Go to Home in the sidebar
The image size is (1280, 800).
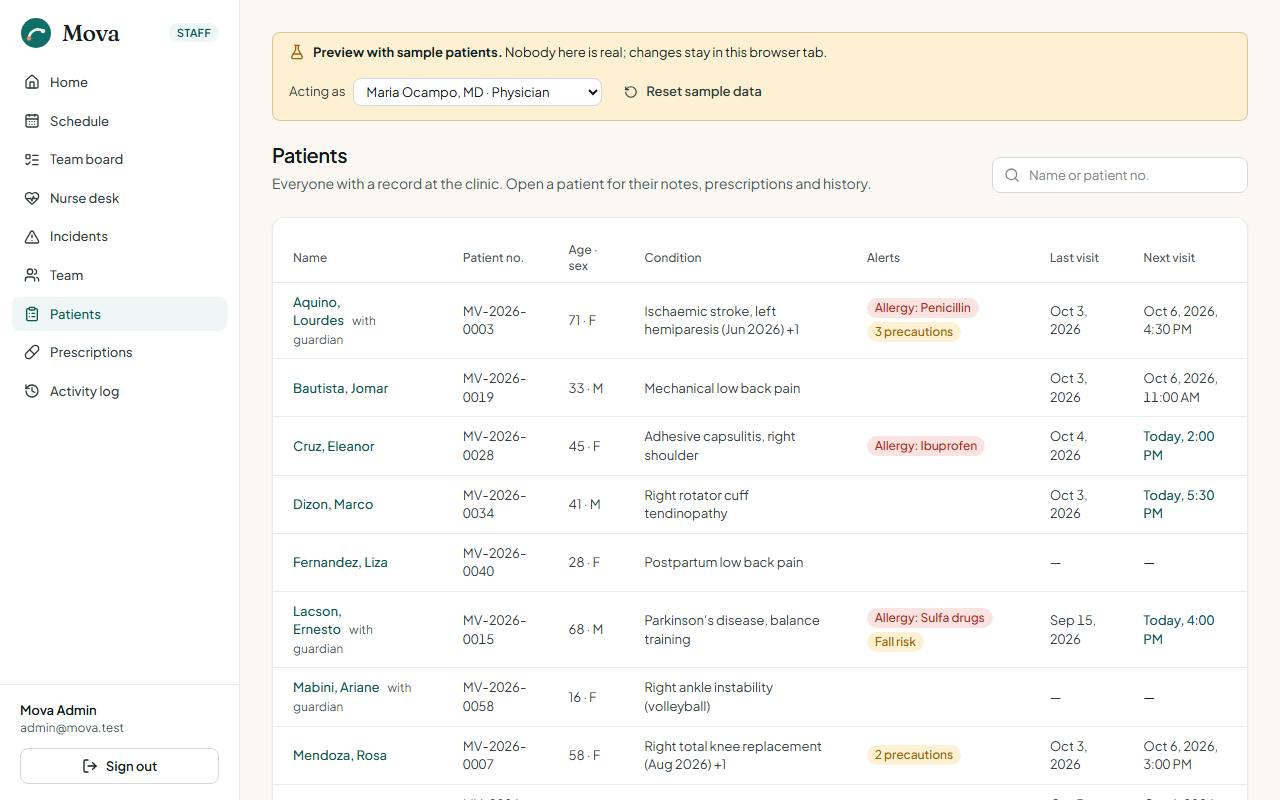pos(120,82)
